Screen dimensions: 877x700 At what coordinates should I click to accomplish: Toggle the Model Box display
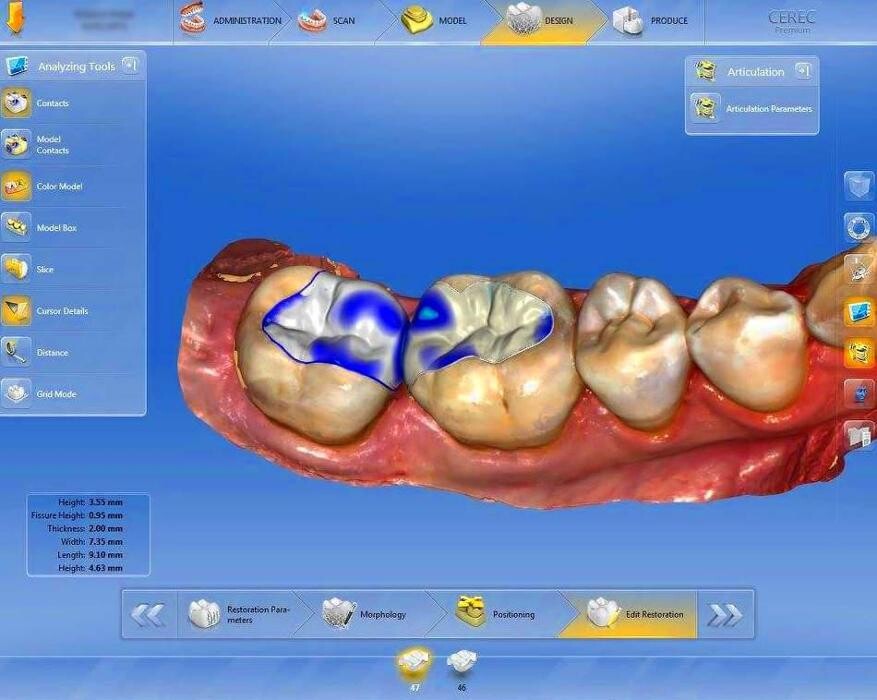55,228
